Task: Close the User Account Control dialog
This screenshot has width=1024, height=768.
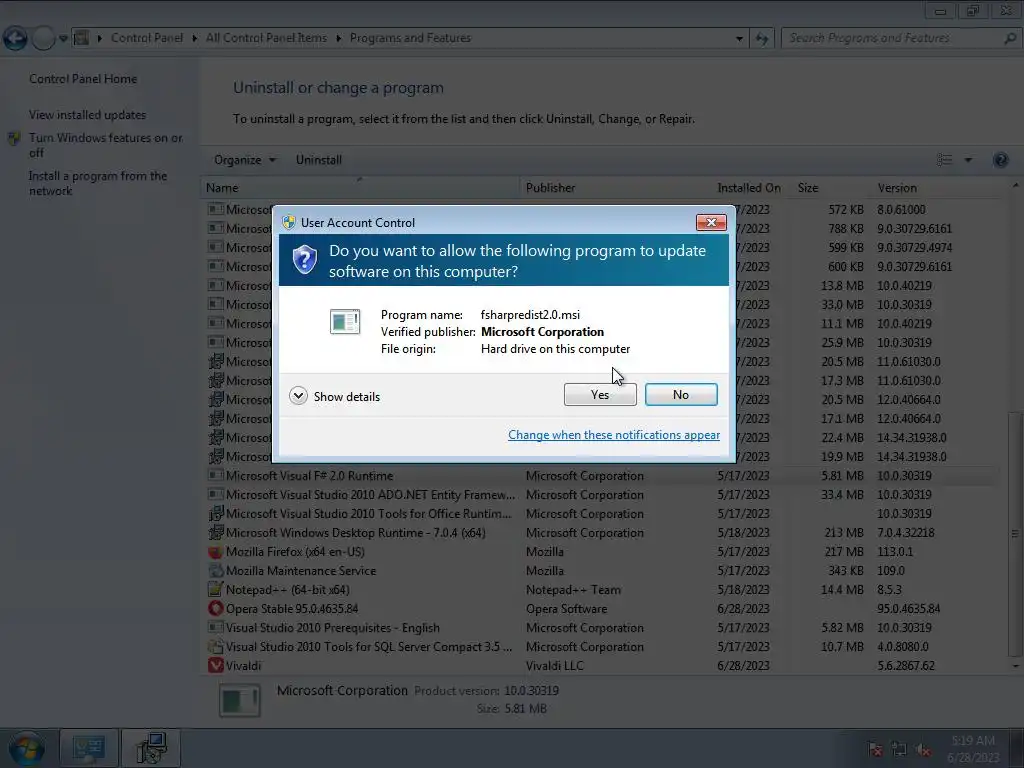Action: click(x=711, y=222)
